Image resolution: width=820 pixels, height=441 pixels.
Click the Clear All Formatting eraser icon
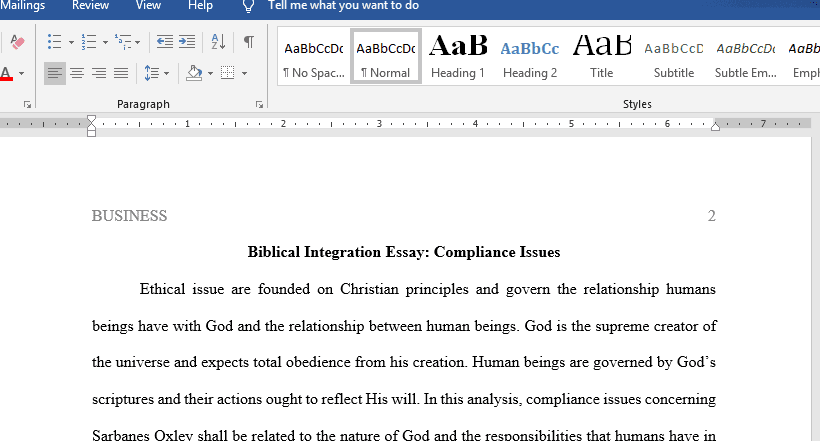click(x=17, y=41)
